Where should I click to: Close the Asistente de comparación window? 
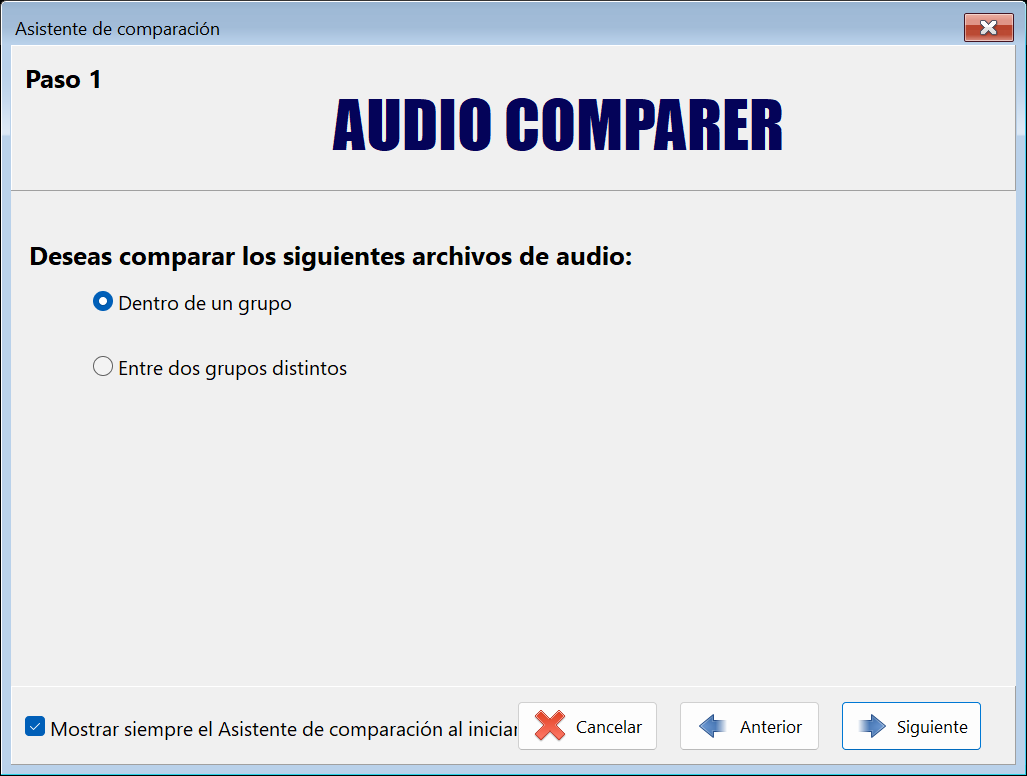click(988, 28)
